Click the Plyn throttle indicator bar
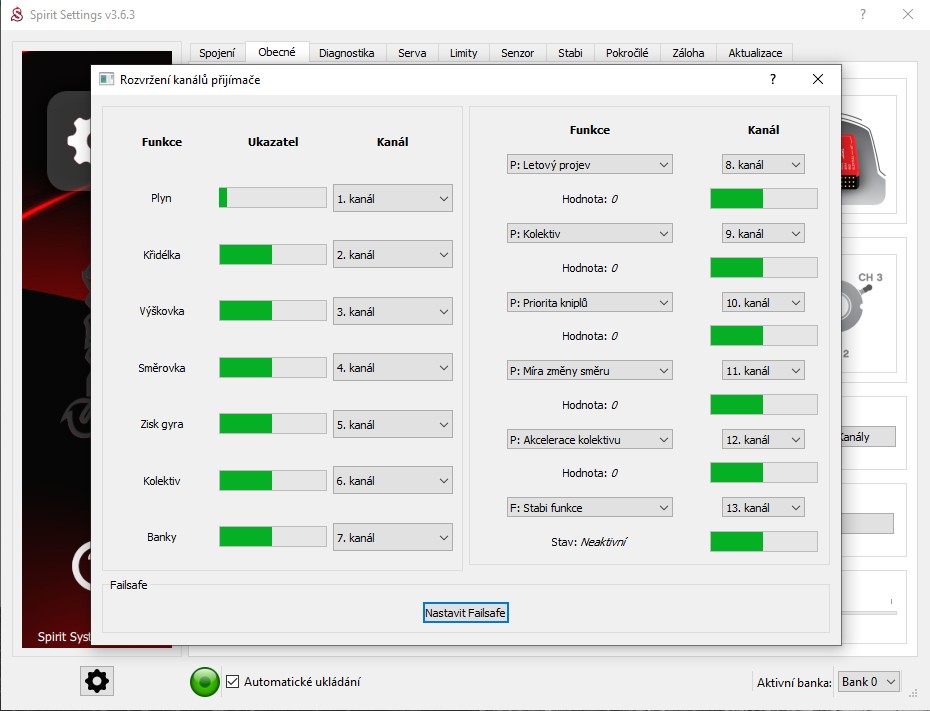This screenshot has height=711, width=930. [x=272, y=198]
